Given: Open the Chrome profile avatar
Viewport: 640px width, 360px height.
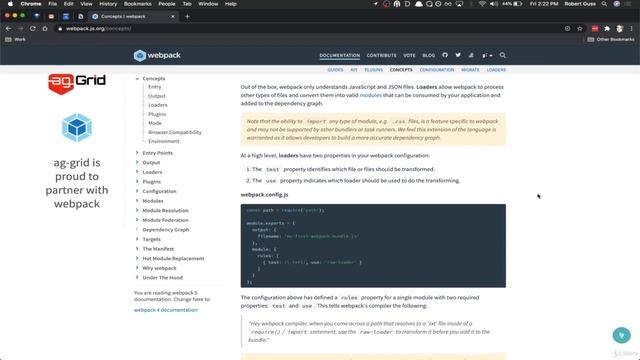Looking at the screenshot, I should tap(620, 29).
